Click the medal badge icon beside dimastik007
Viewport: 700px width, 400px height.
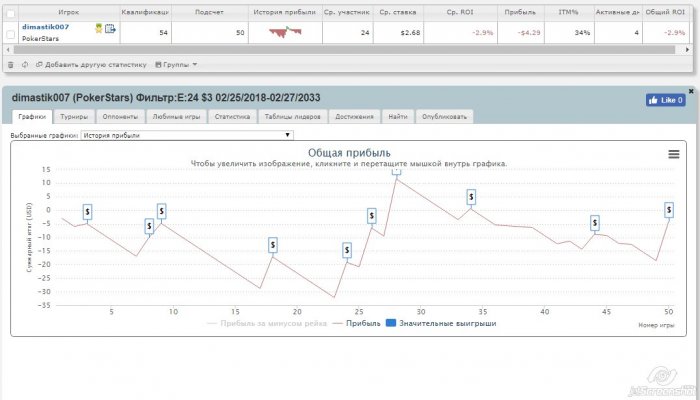point(99,29)
